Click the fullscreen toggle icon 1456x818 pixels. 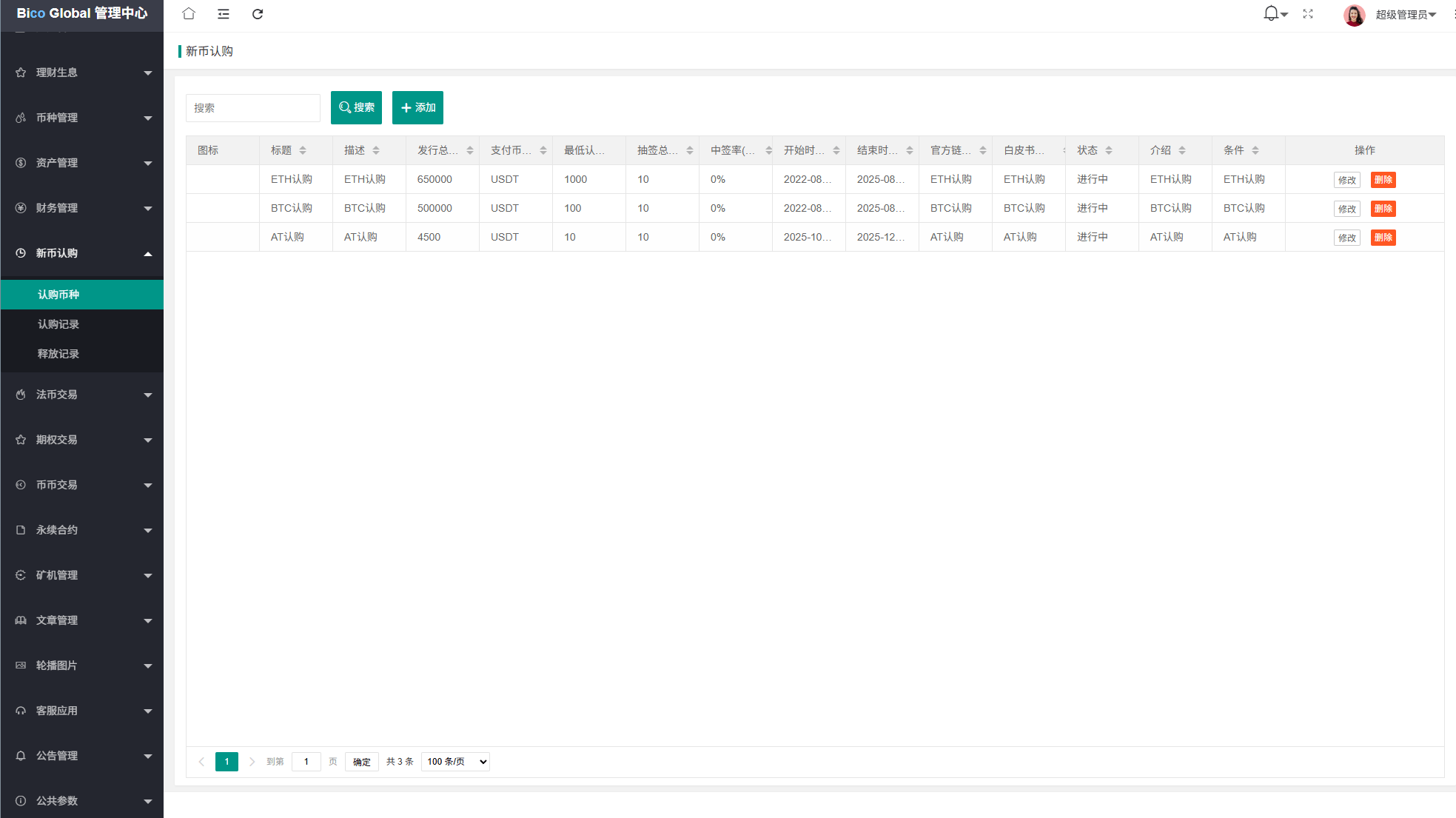pos(1308,14)
